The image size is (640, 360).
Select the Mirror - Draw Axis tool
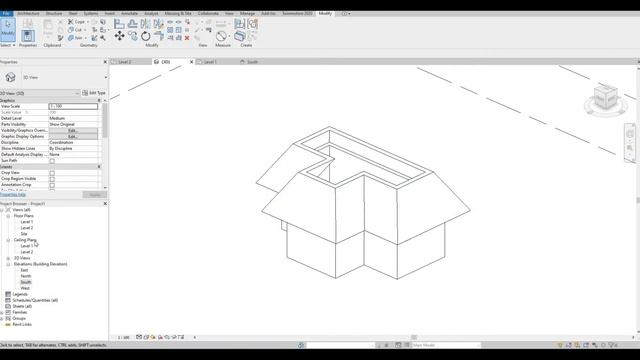click(x=158, y=24)
